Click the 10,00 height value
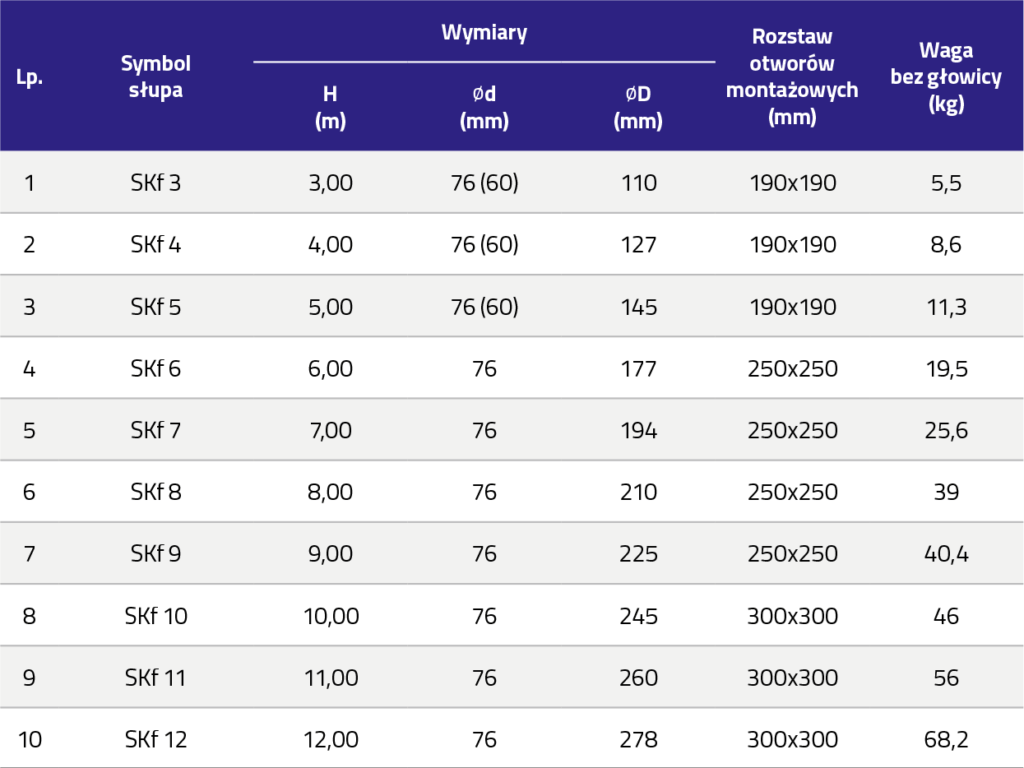Viewport: 1024px width, 768px height. [x=329, y=617]
